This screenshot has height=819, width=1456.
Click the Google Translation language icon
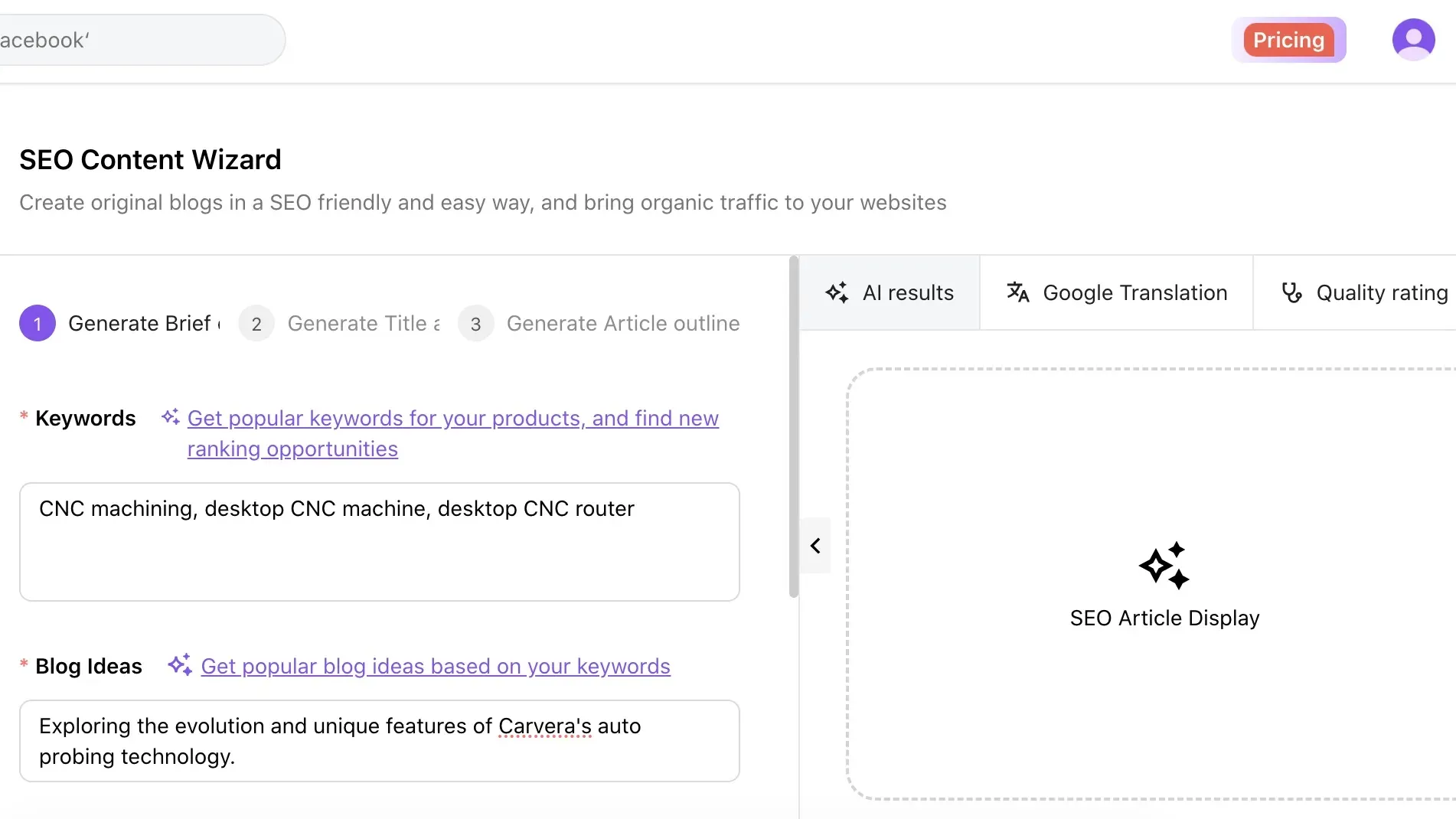[1017, 292]
